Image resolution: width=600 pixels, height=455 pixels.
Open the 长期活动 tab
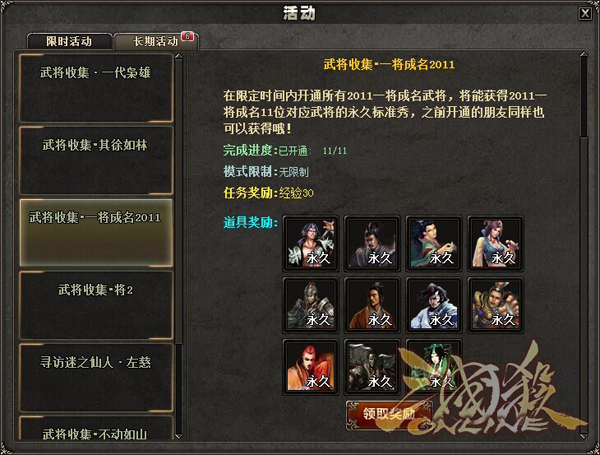[x=156, y=41]
